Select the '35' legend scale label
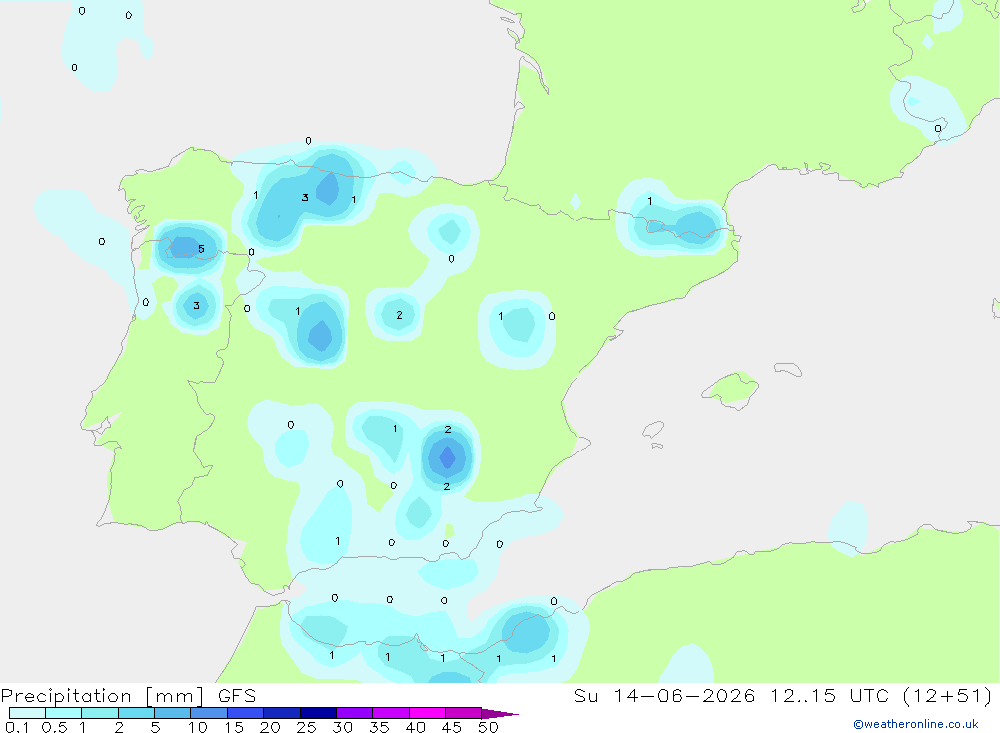 click(379, 727)
